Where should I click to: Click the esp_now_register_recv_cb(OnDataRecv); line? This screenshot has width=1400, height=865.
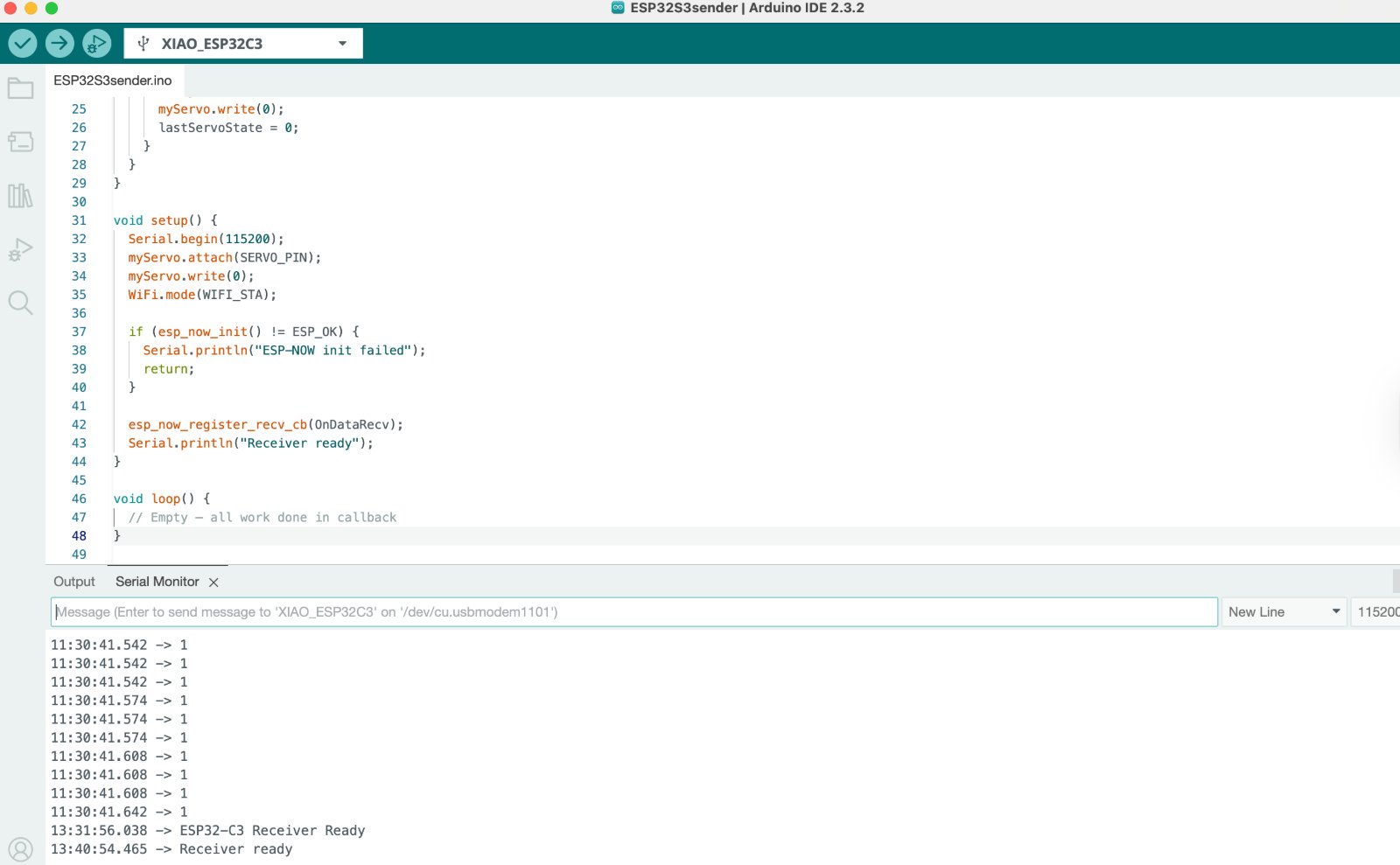click(266, 424)
